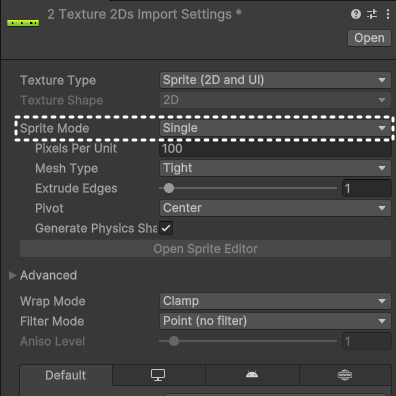
Task: Click the Pivot label
Action: click(49, 208)
